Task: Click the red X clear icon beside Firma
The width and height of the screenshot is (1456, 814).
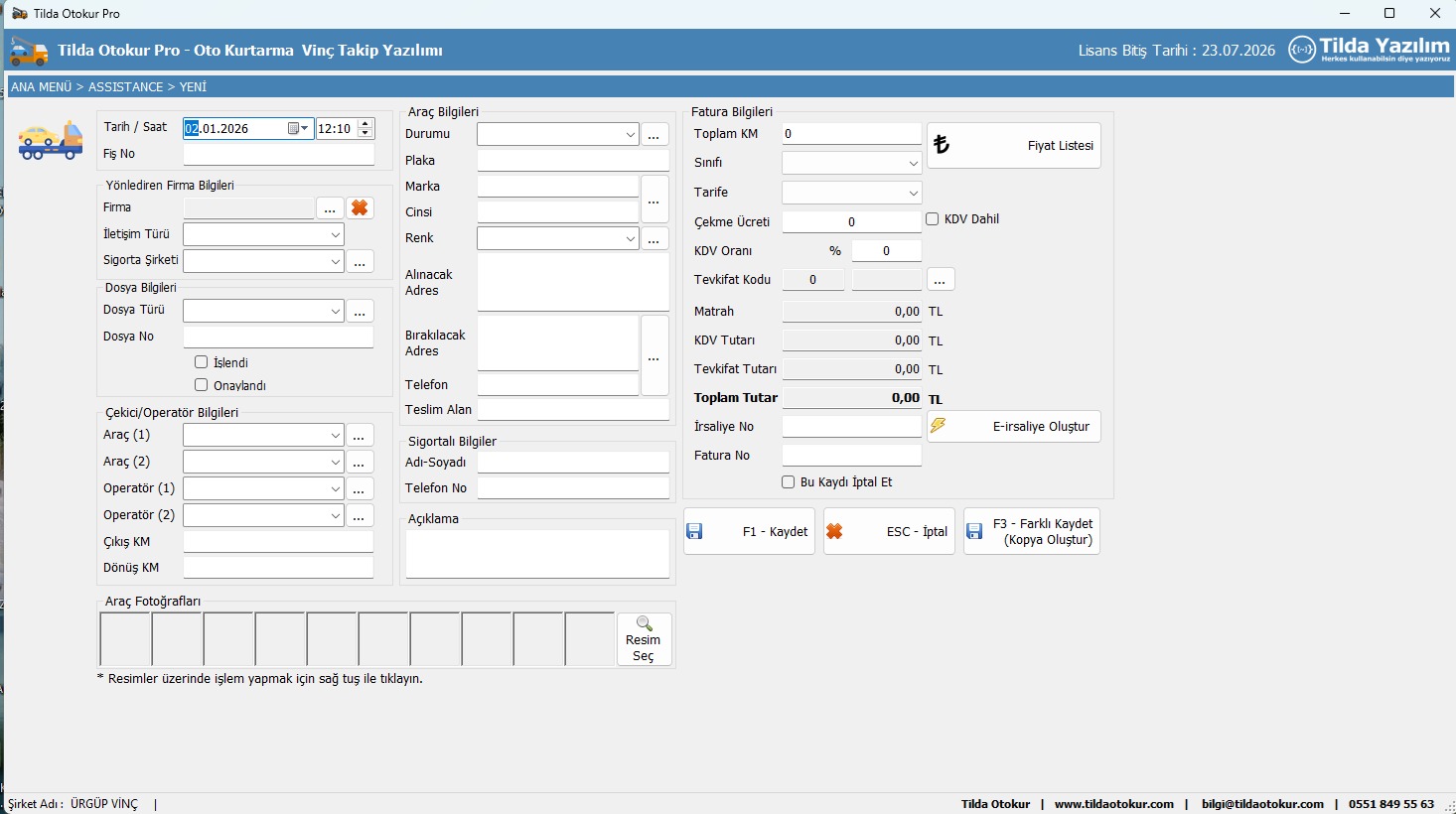Action: (x=360, y=208)
